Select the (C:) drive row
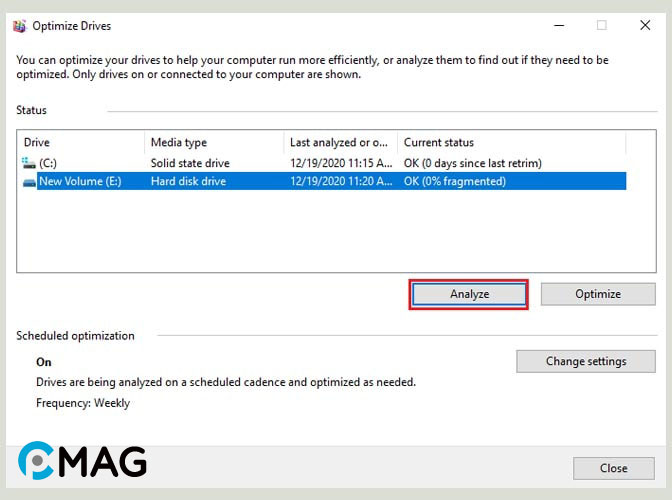The height and width of the screenshot is (500, 672). 324,163
